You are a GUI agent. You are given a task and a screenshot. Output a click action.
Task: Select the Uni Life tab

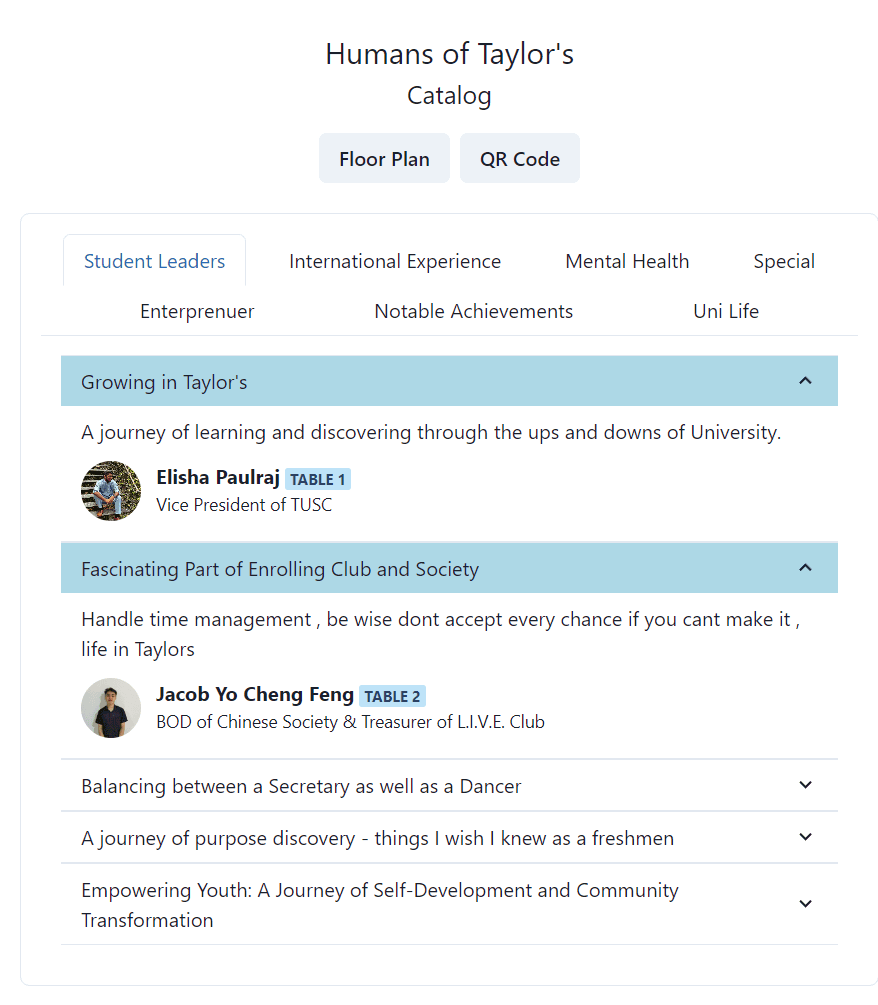pos(726,311)
